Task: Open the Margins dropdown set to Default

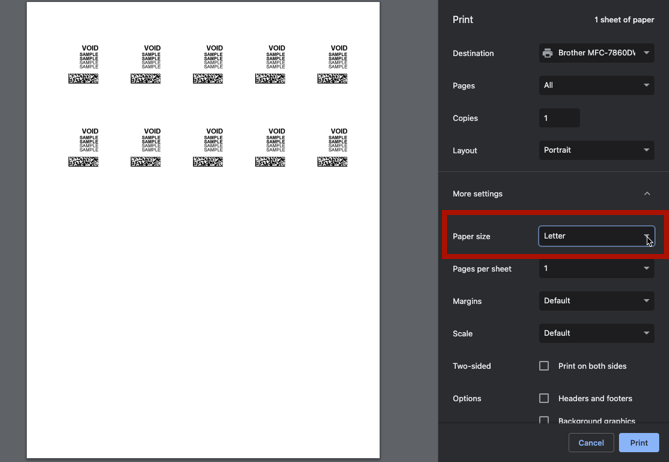Action: (596, 301)
